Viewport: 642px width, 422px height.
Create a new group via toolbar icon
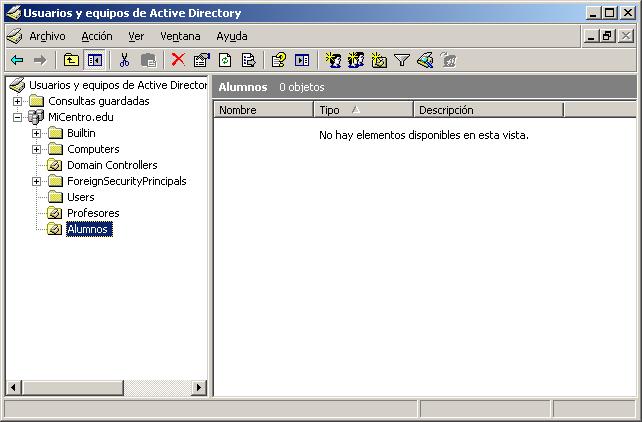[x=356, y=60]
